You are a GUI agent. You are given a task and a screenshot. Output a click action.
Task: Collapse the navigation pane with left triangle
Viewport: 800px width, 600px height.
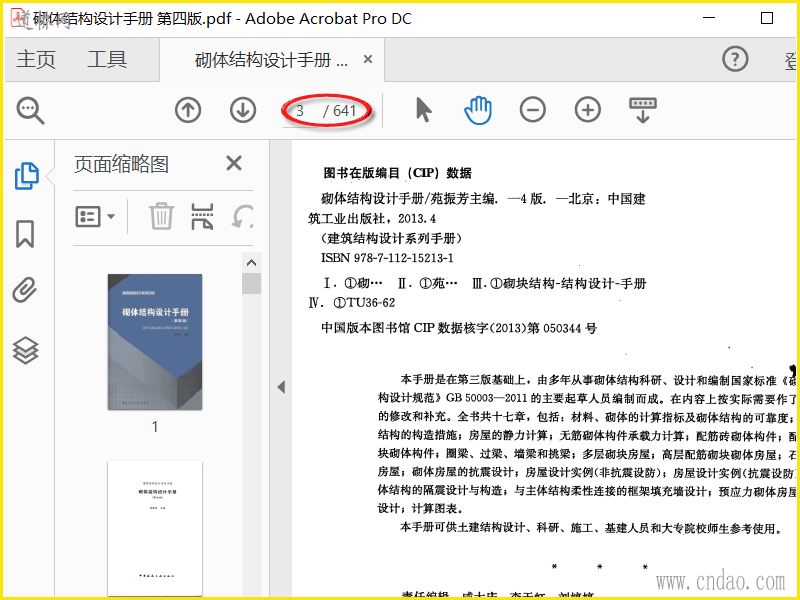[281, 387]
